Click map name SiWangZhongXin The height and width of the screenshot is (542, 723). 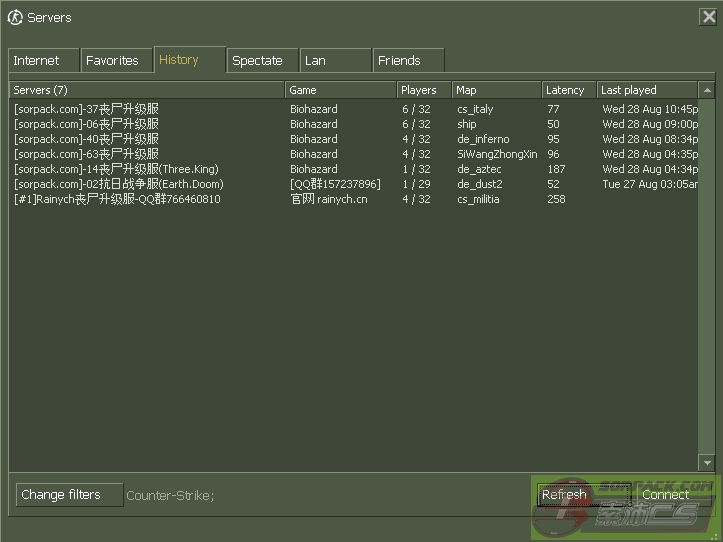coord(497,154)
